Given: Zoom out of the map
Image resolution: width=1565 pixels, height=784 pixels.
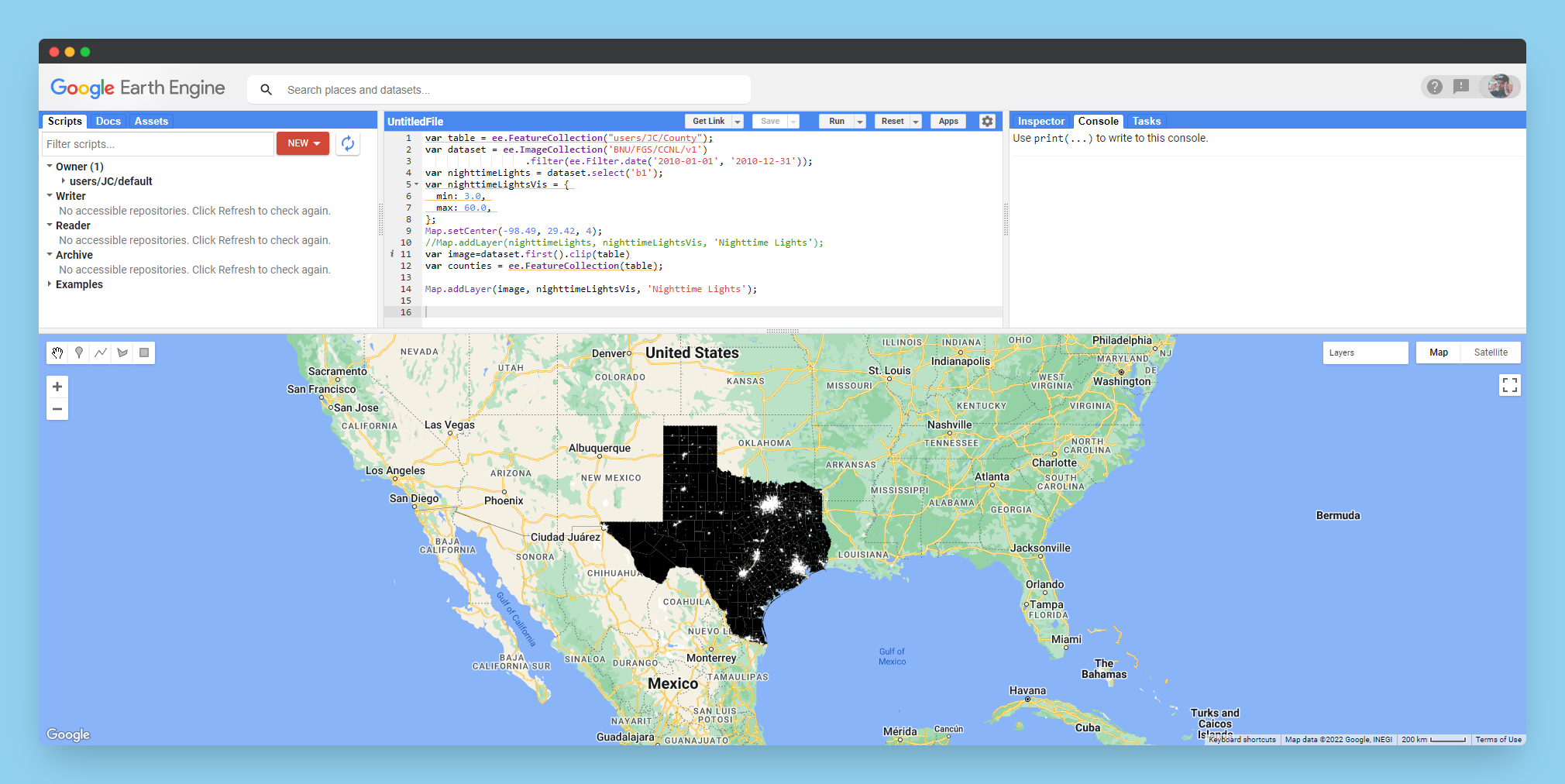Looking at the screenshot, I should pyautogui.click(x=57, y=409).
